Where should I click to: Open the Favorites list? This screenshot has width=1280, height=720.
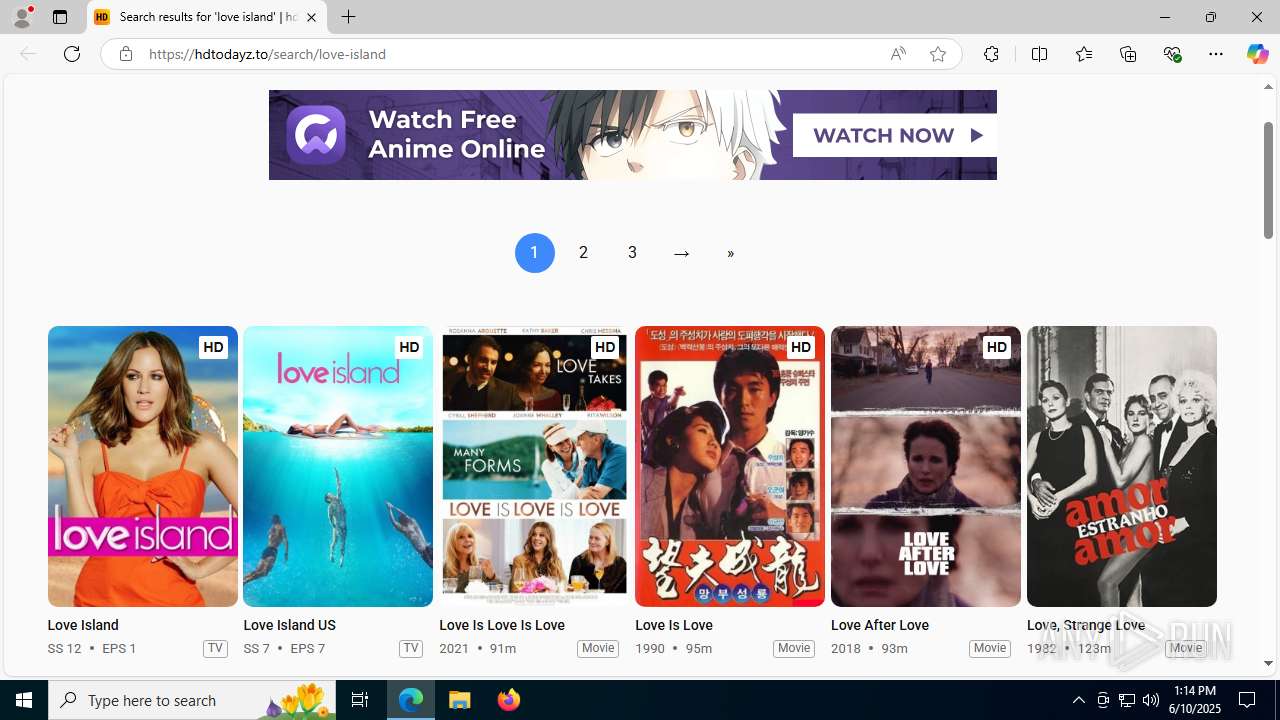pos(1083,54)
